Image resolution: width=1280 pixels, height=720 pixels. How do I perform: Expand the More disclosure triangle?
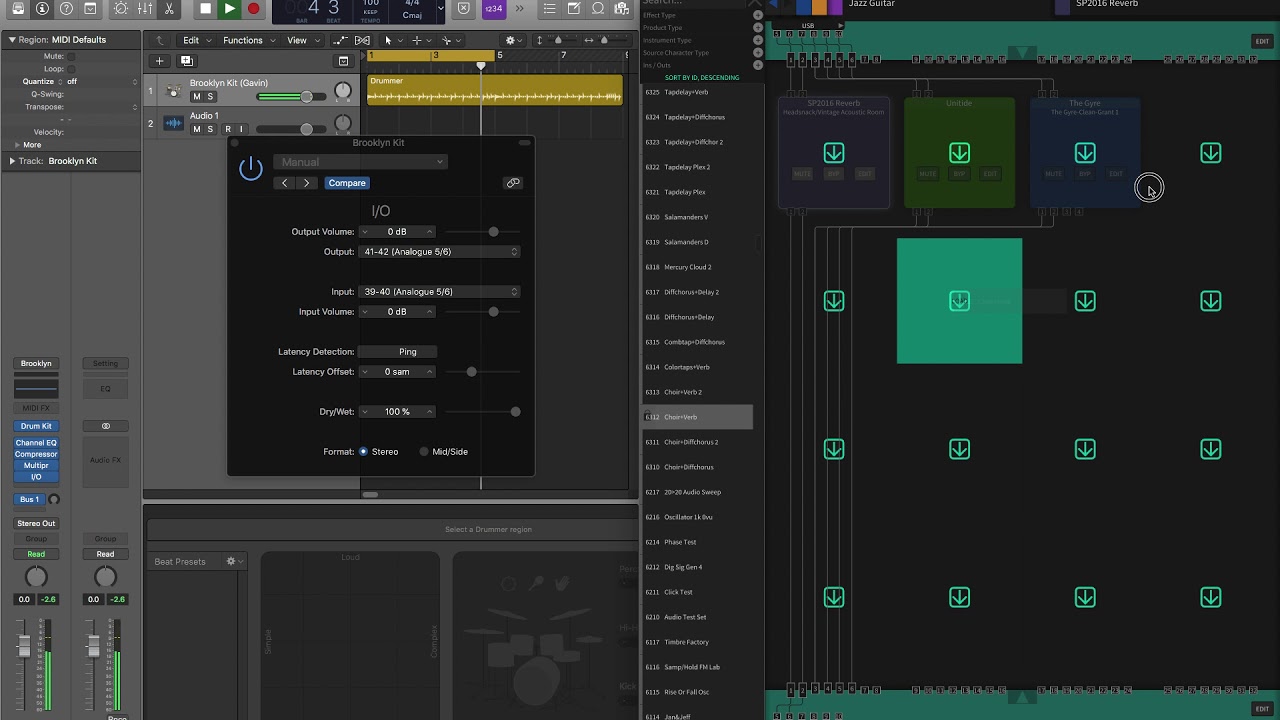(x=15, y=145)
